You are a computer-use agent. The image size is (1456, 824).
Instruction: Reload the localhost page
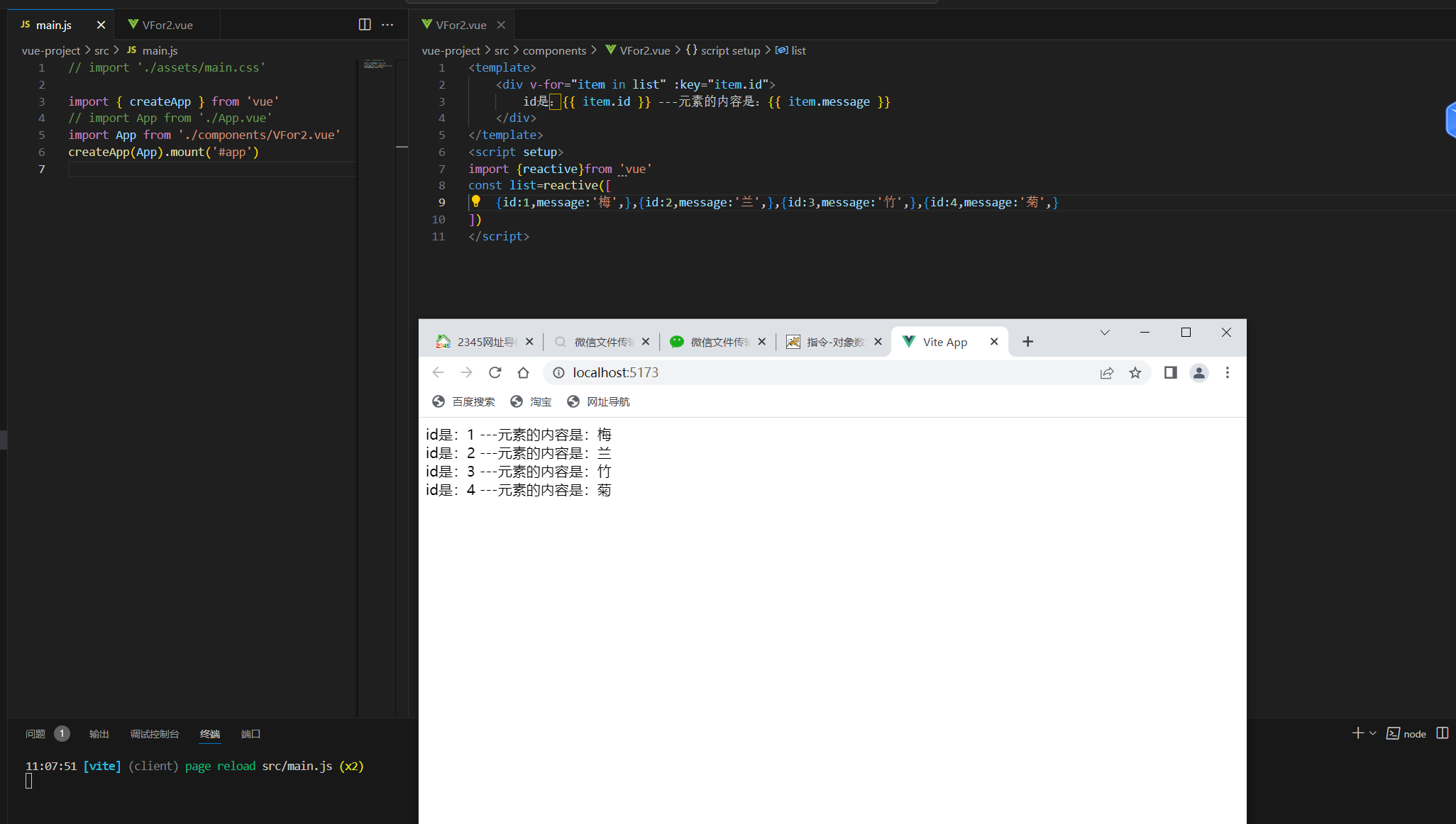[x=495, y=372]
